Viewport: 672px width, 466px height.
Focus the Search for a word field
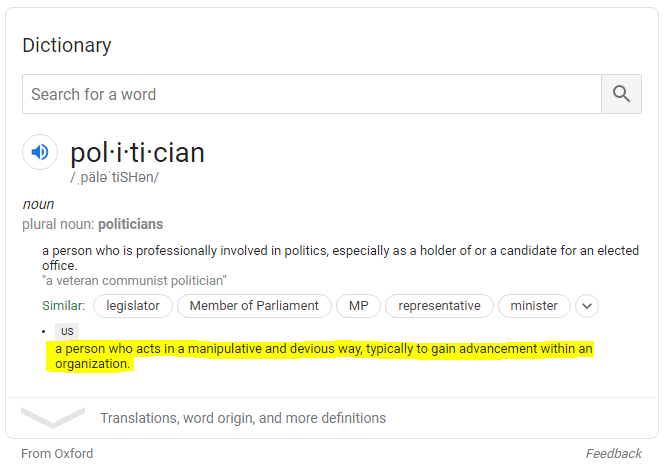[x=312, y=94]
